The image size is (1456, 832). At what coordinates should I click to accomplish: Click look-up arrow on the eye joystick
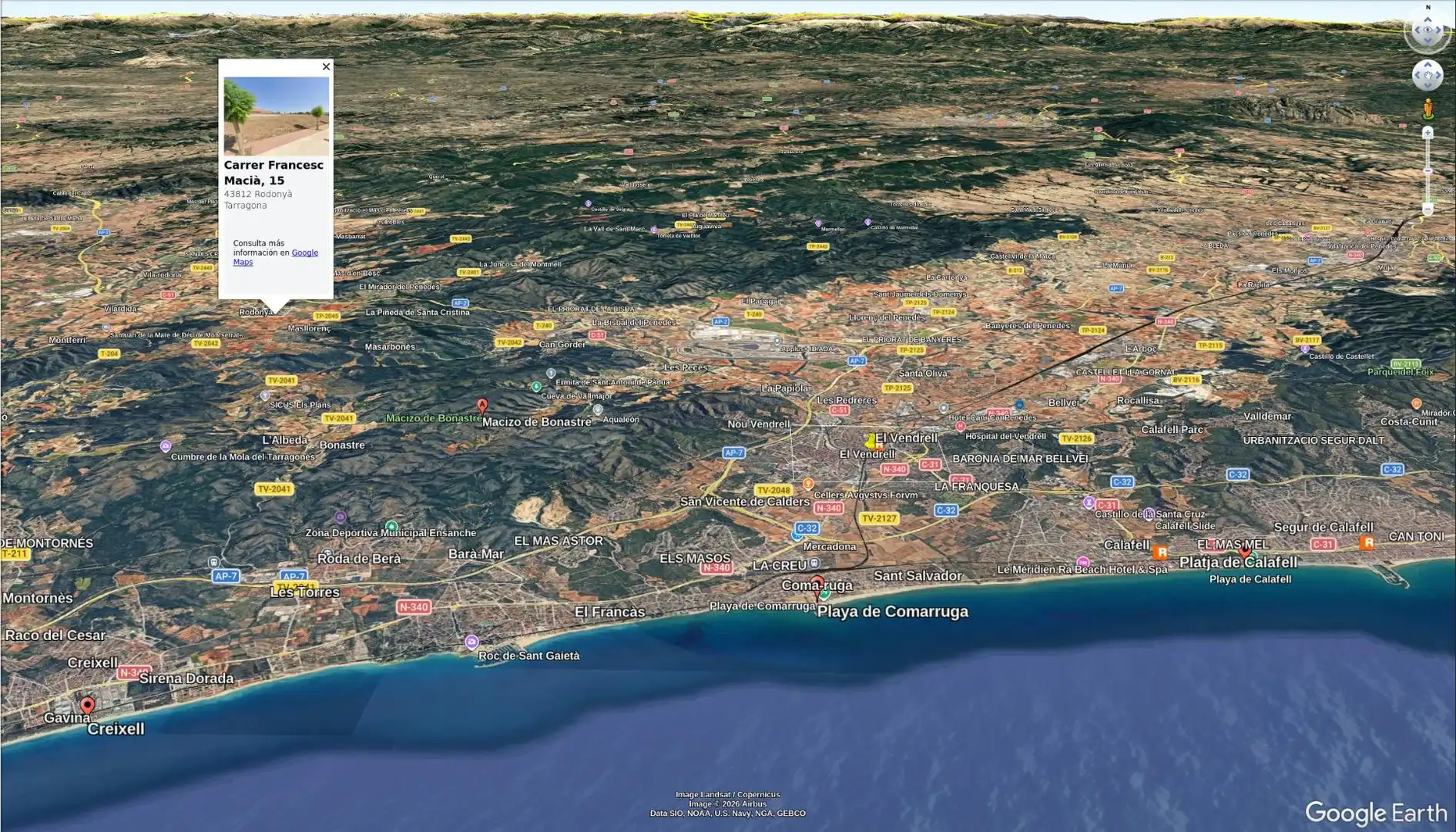coord(1427,19)
